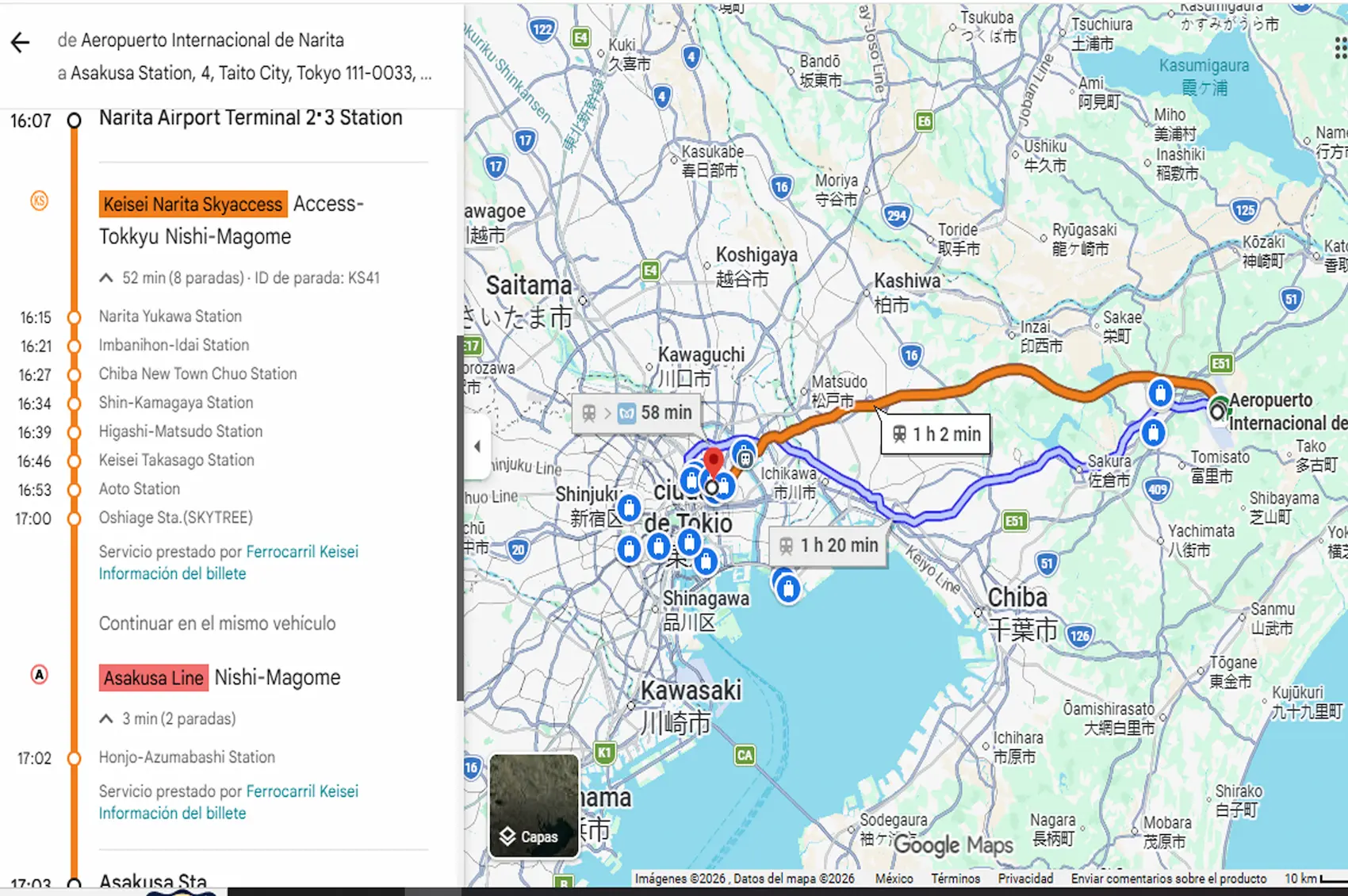
Task: Click route 122 highway shield
Action: pyautogui.click(x=542, y=30)
